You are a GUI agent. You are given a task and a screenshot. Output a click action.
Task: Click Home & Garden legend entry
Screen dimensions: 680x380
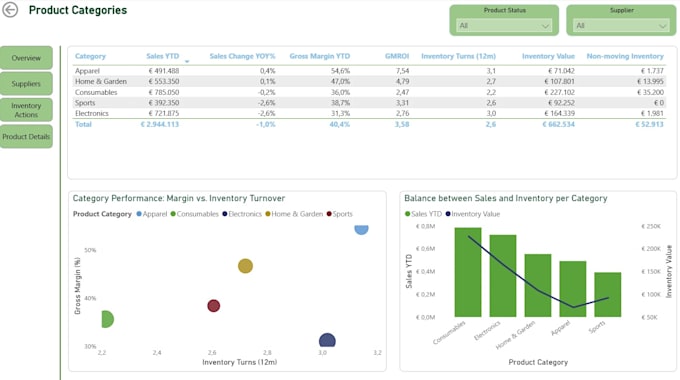tap(294, 214)
